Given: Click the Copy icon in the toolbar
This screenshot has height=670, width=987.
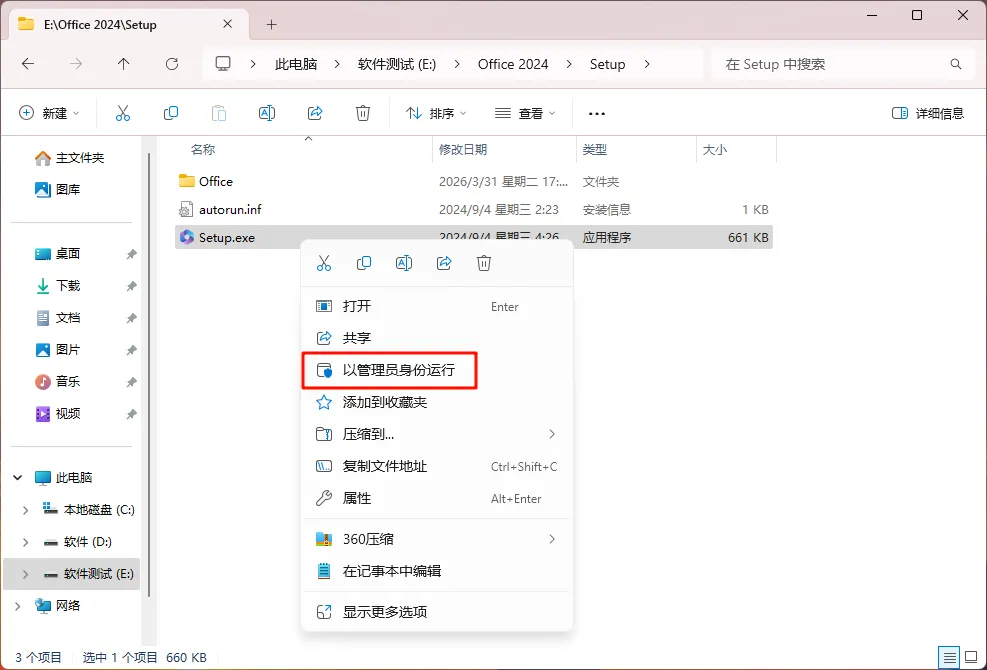Looking at the screenshot, I should click(171, 113).
